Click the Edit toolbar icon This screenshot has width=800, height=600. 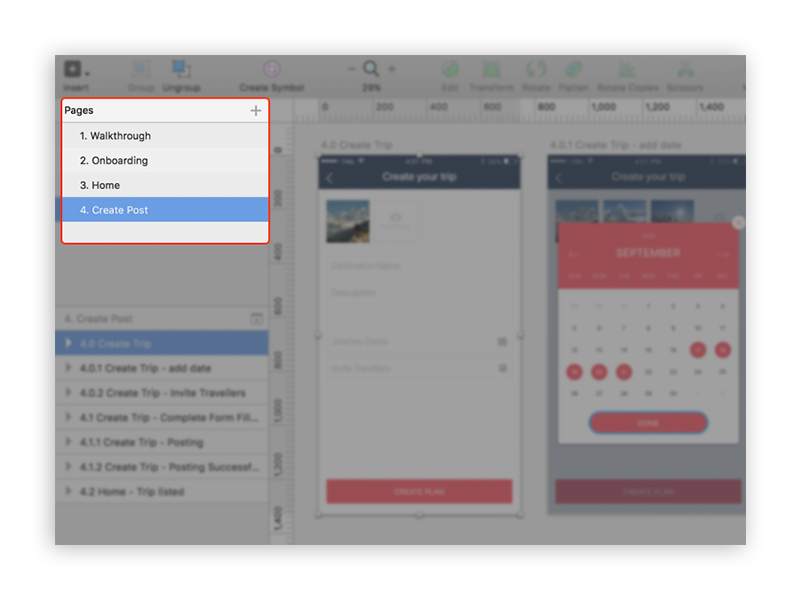click(450, 69)
